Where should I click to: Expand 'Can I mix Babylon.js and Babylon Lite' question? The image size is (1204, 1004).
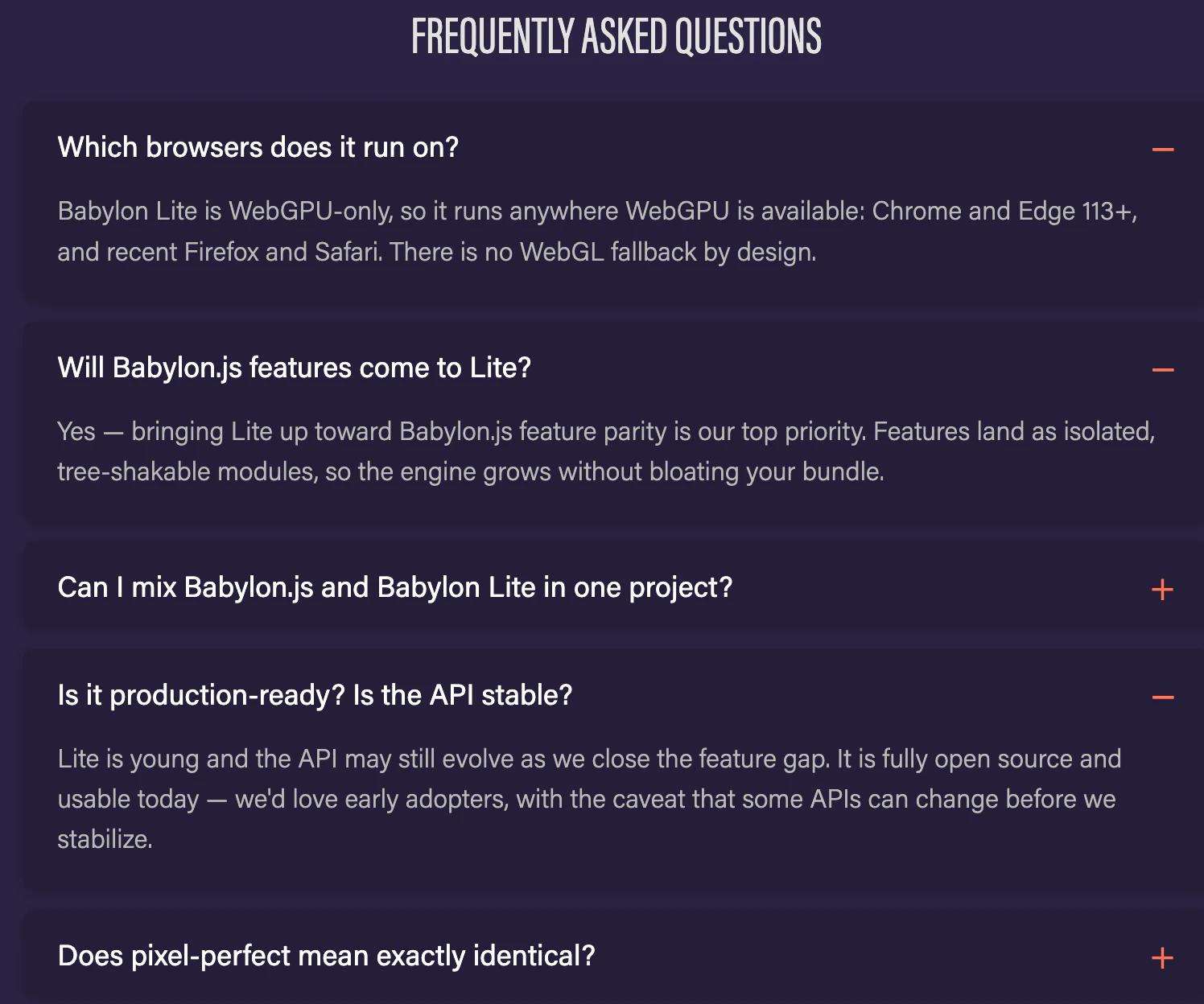click(x=395, y=587)
